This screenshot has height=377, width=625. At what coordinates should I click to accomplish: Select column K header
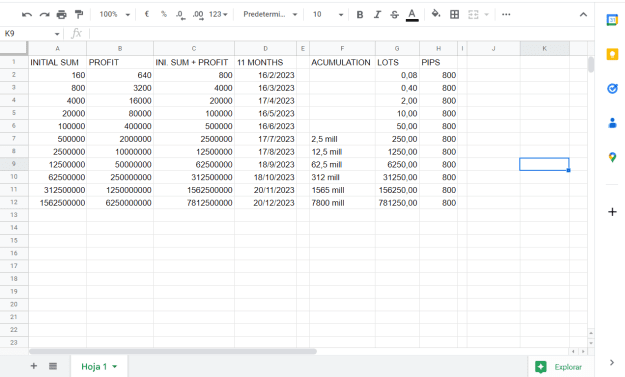pos(544,49)
